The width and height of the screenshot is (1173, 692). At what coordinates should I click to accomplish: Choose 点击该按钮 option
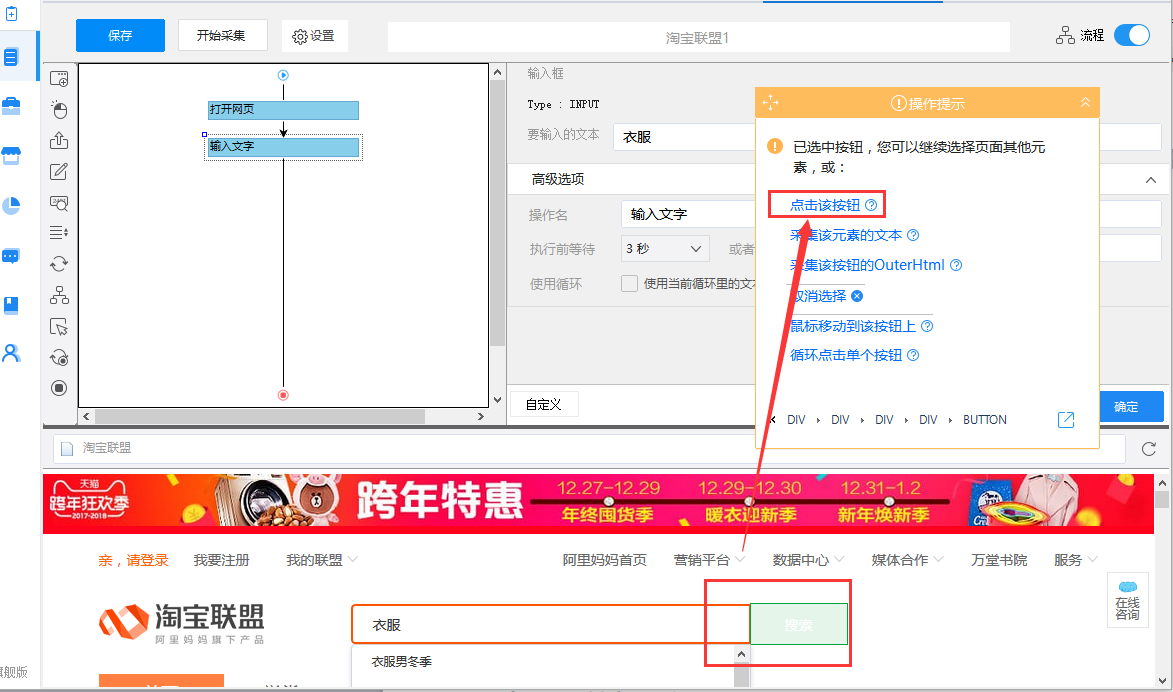(x=825, y=205)
